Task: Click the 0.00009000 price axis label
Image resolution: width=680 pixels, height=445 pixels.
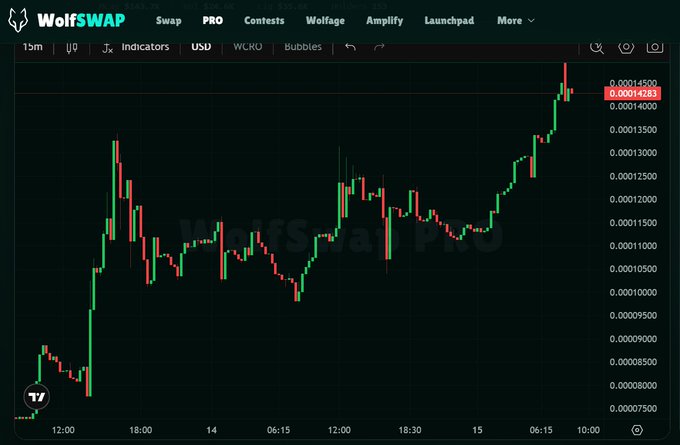Action: 633,339
